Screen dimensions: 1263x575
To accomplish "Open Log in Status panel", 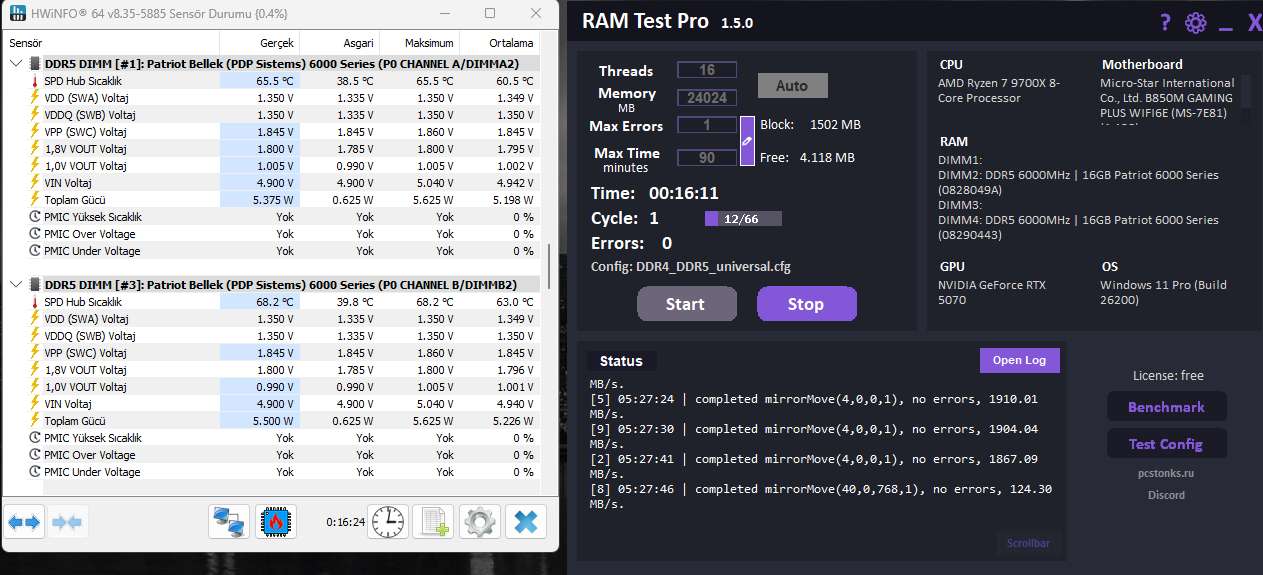I will pos(1019,360).
